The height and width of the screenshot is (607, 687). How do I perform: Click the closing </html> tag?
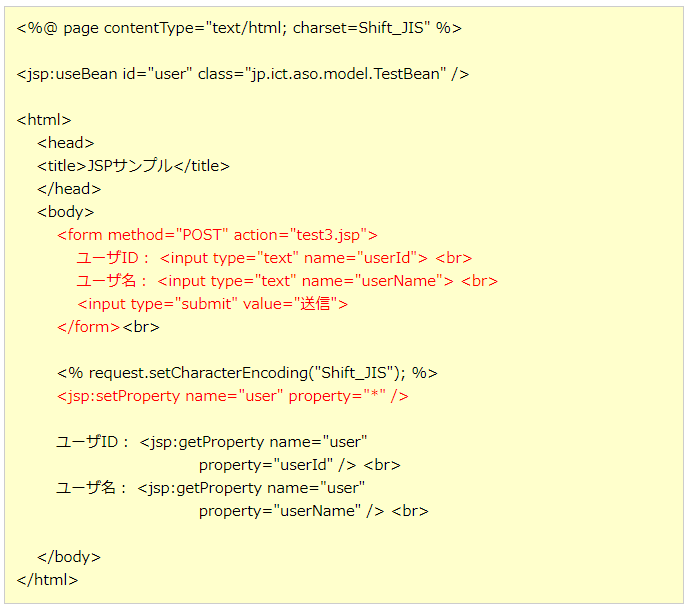click(47, 580)
